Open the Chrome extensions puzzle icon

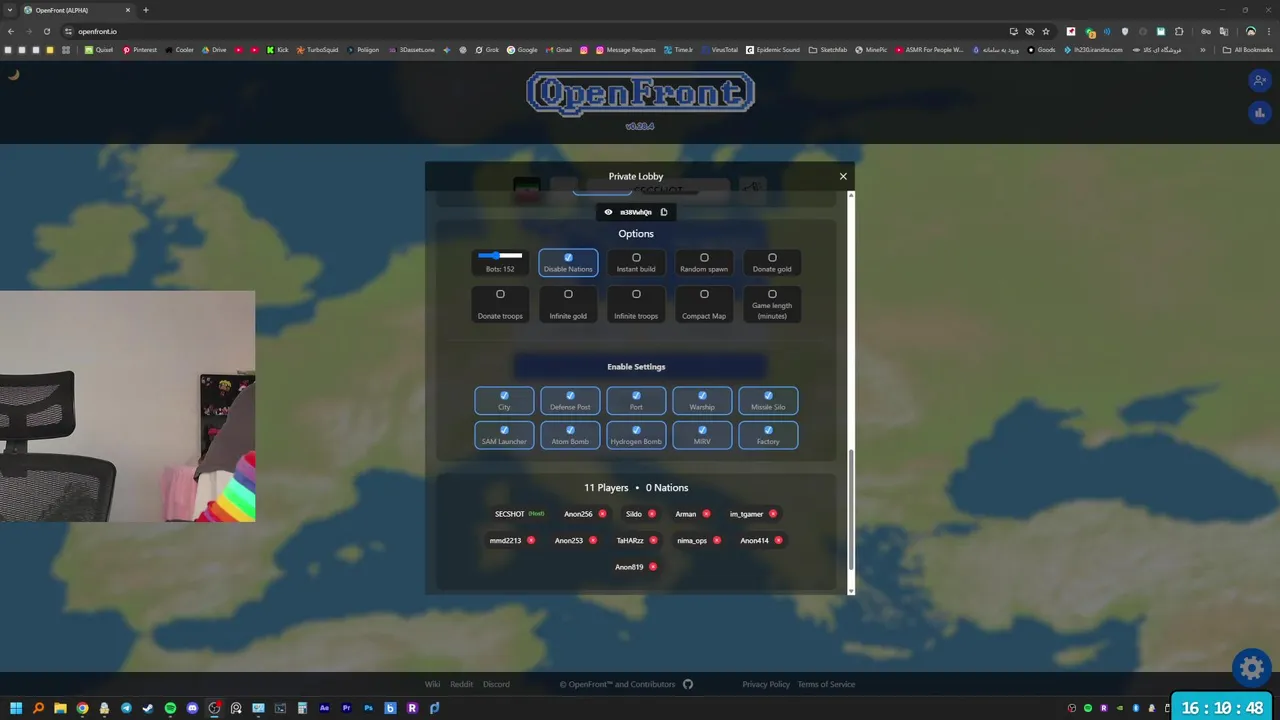point(1179,31)
